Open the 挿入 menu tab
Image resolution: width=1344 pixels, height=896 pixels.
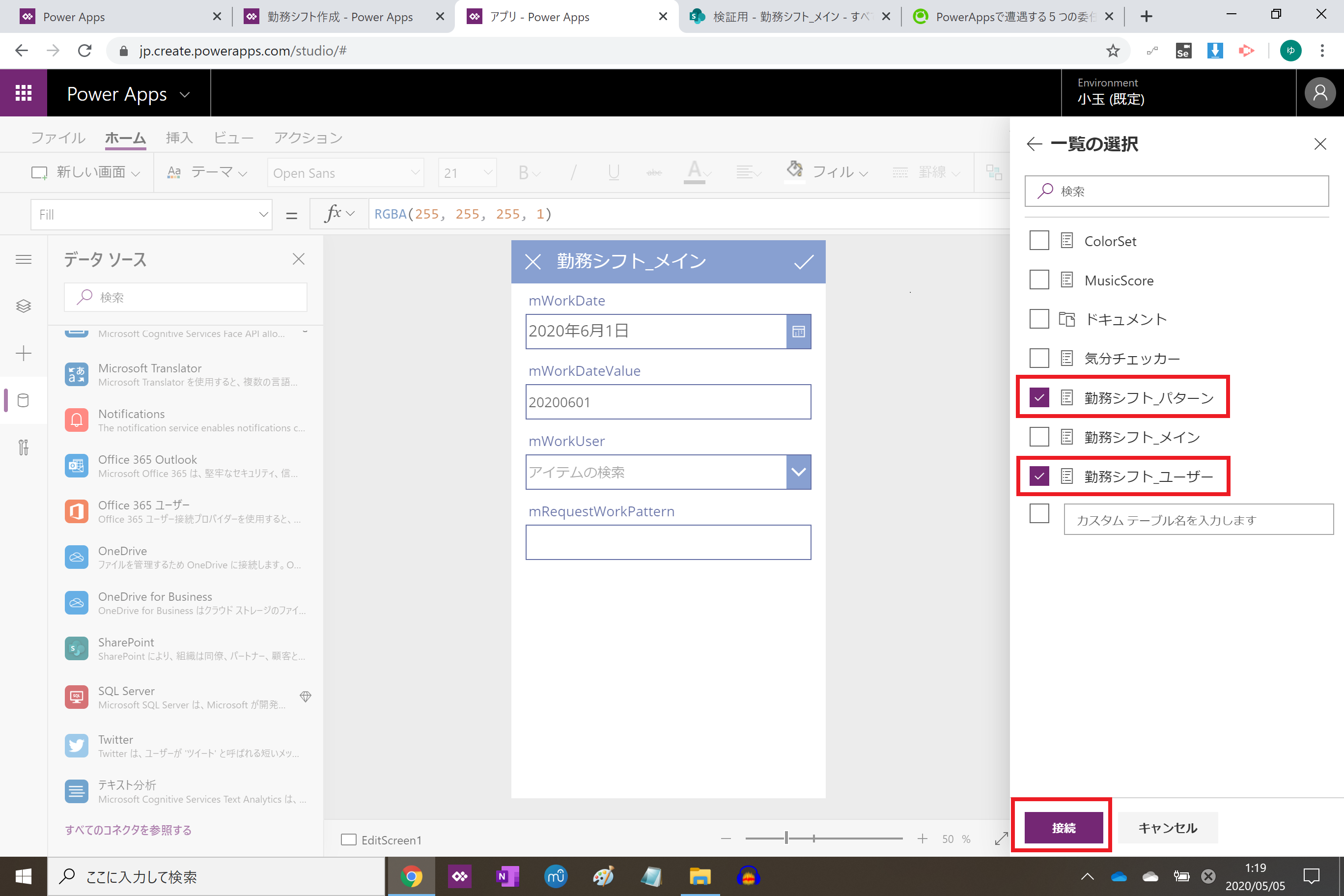point(179,138)
